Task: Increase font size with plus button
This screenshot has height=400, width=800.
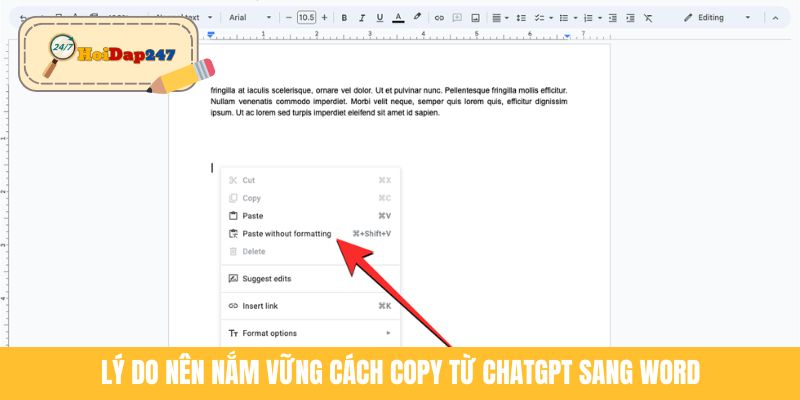Action: [324, 17]
